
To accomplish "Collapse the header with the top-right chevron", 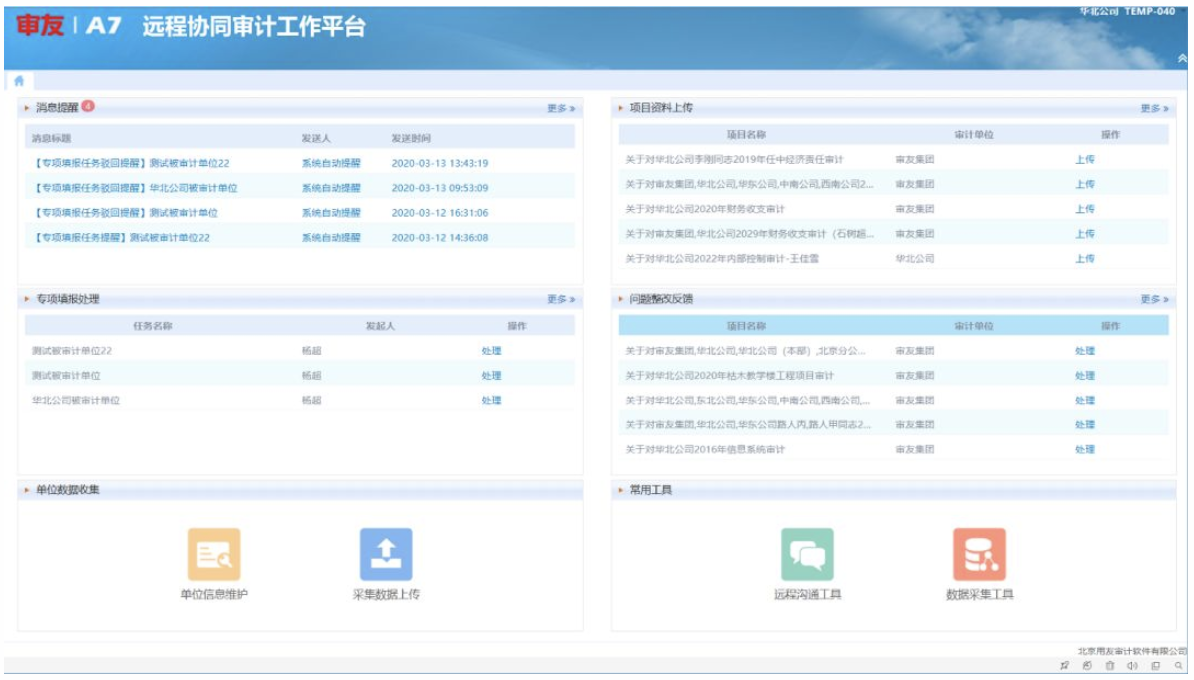I will click(x=1182, y=59).
